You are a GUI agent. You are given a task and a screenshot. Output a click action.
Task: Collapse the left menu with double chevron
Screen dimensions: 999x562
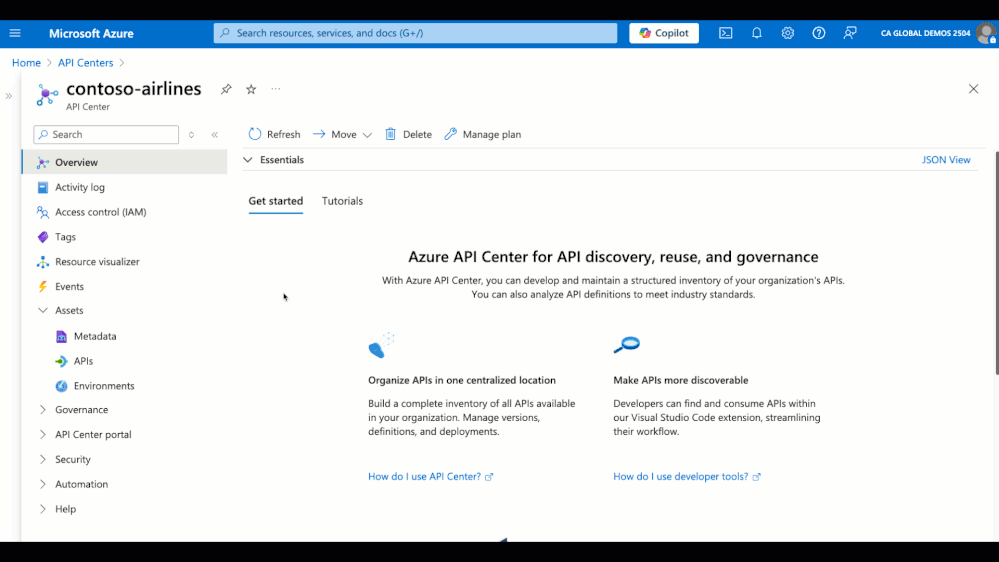pyautogui.click(x=215, y=134)
